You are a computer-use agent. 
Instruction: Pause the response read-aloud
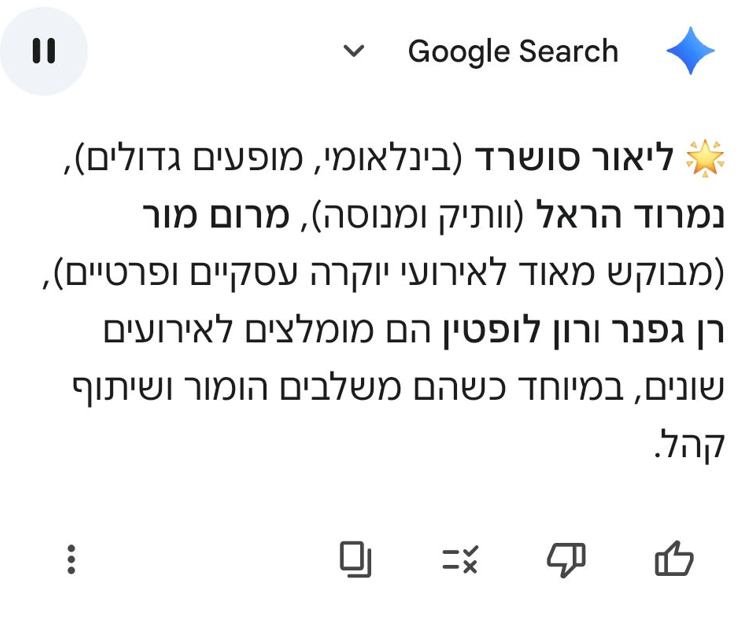[44, 51]
